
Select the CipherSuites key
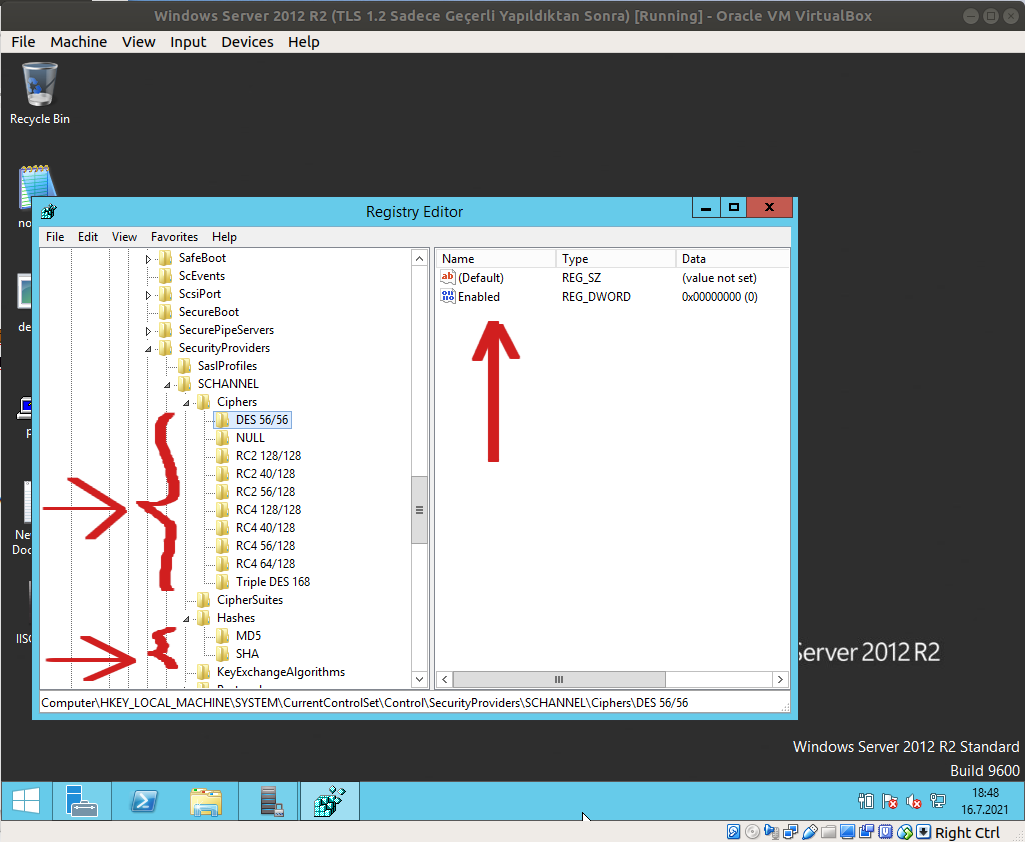coord(250,600)
